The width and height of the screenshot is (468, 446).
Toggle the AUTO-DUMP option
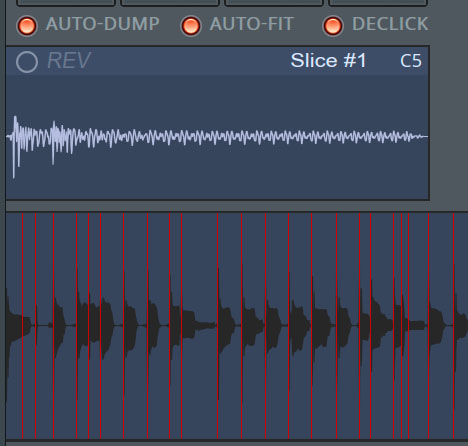(27, 26)
